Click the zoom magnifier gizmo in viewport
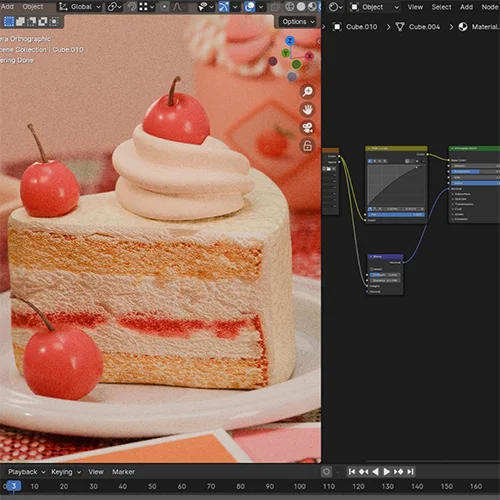This screenshot has width=500, height=500. point(307,91)
